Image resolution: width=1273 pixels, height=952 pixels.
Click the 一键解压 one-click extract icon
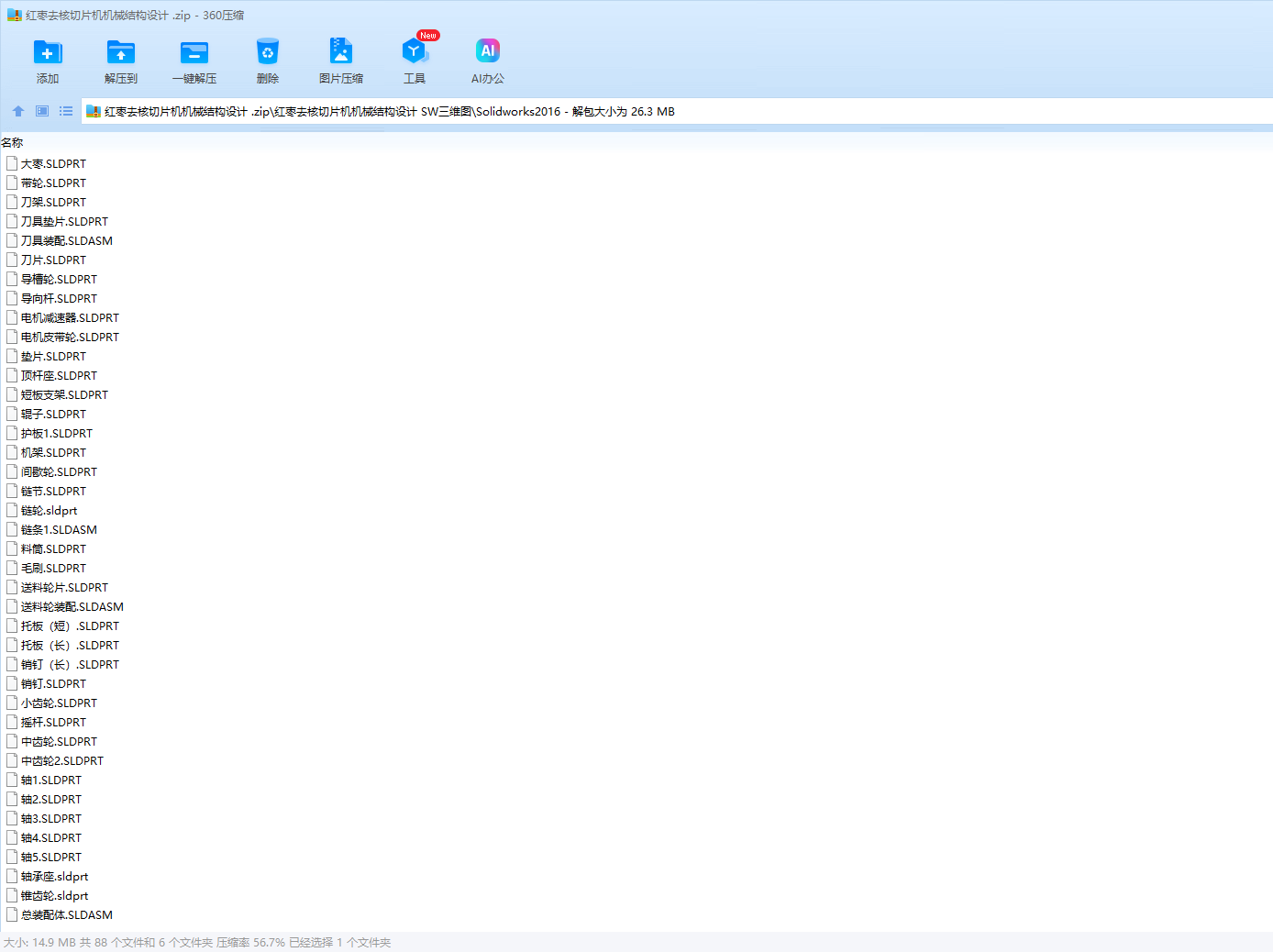194,53
